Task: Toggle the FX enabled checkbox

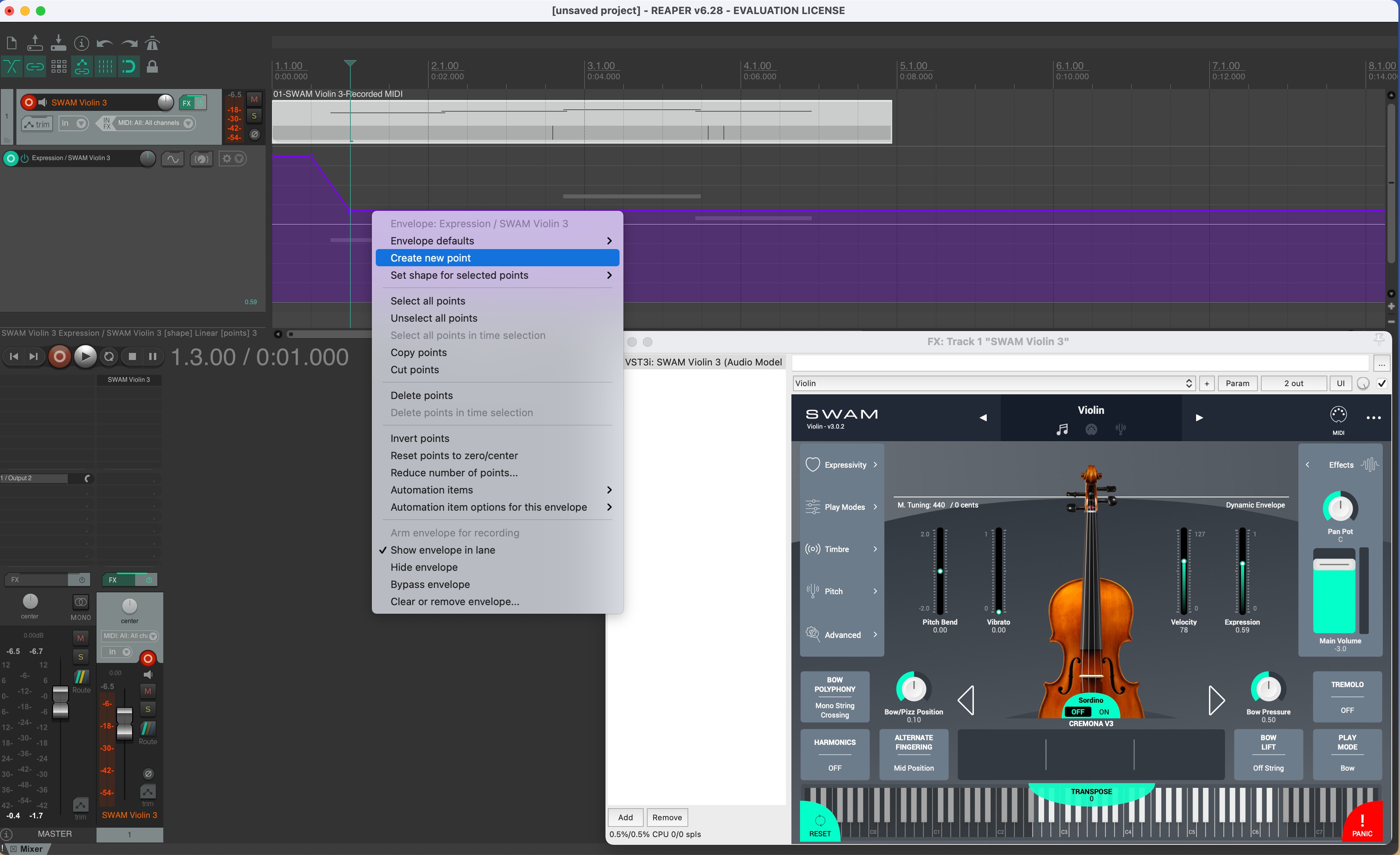Action: tap(1382, 383)
